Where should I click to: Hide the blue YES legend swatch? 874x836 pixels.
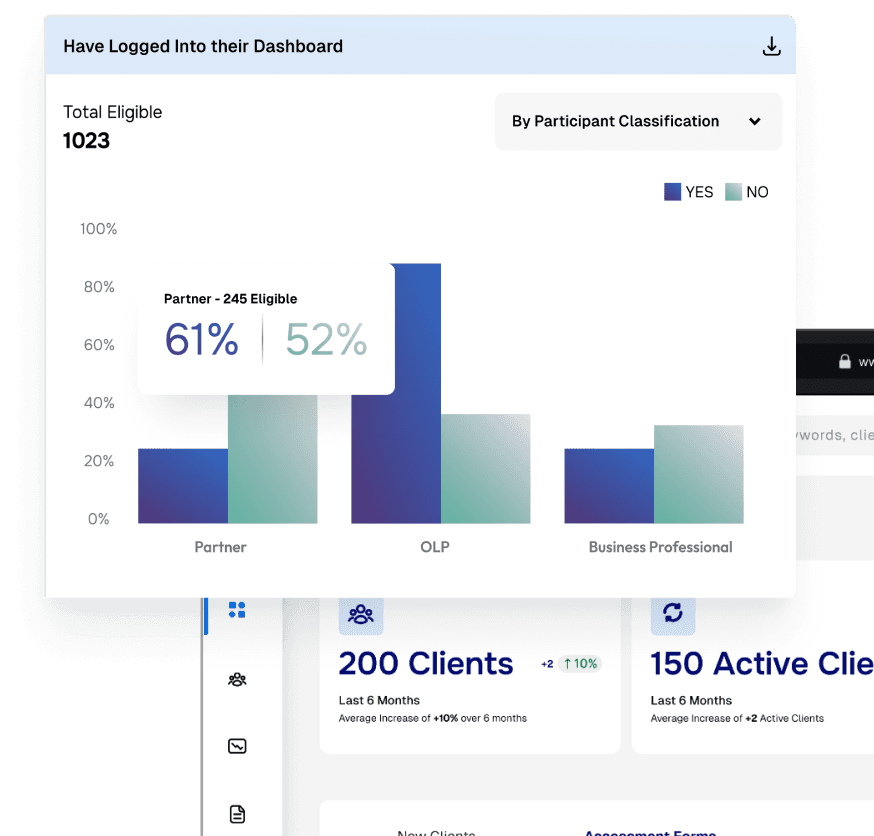pyautogui.click(x=671, y=191)
